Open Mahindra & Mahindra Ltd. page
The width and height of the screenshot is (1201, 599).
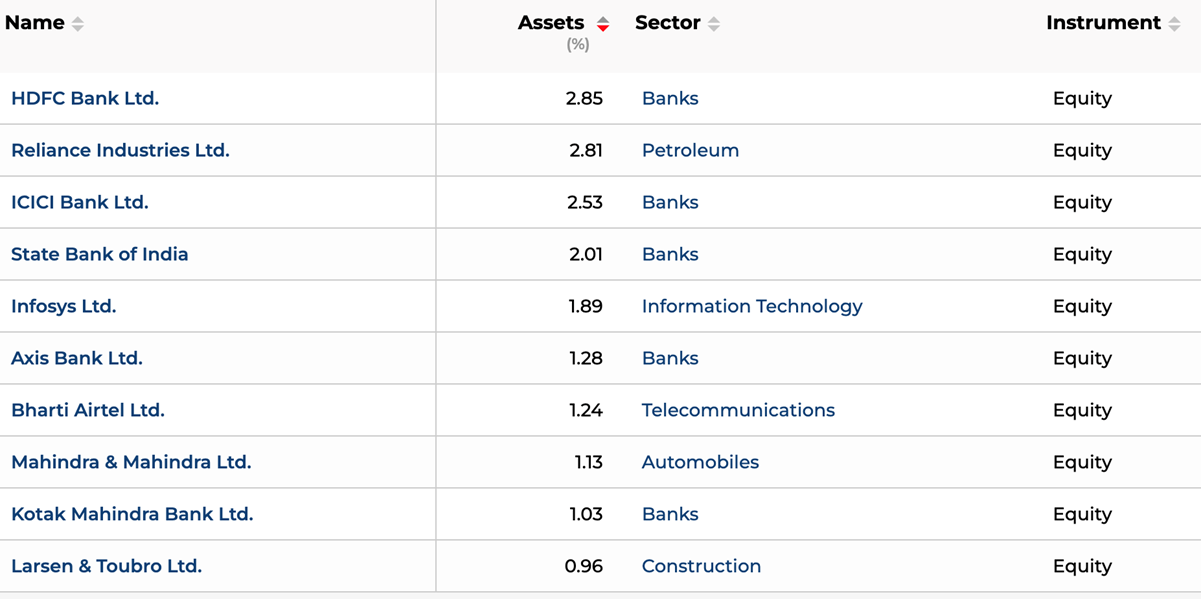(x=131, y=462)
